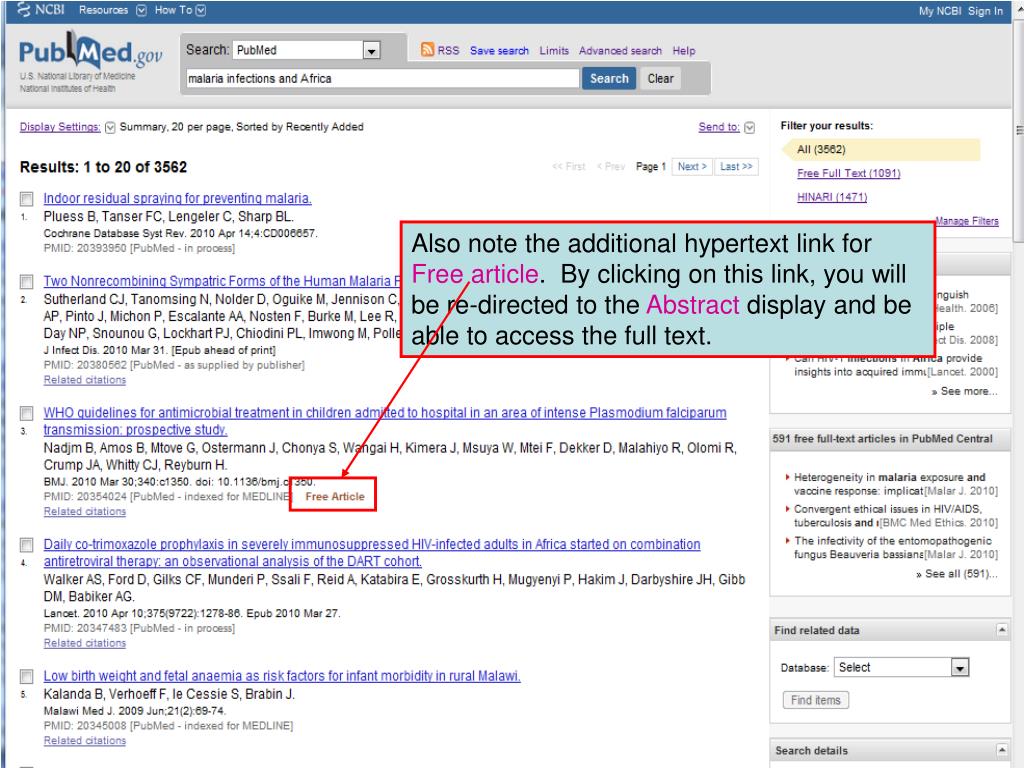Expand the Send to dropdown arrow
The width and height of the screenshot is (1024, 768).
click(750, 127)
